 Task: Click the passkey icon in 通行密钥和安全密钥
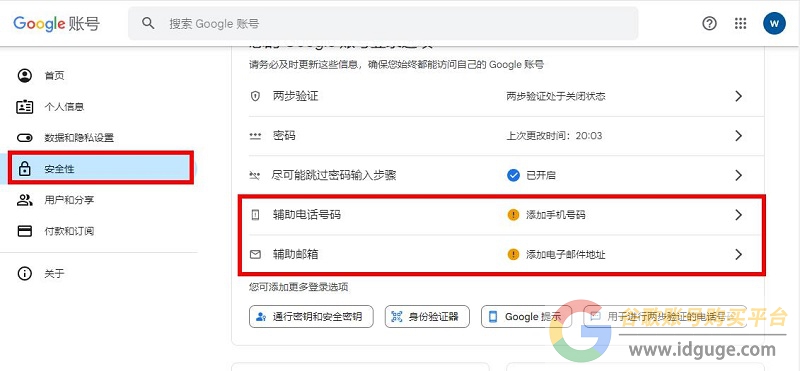coord(261,317)
